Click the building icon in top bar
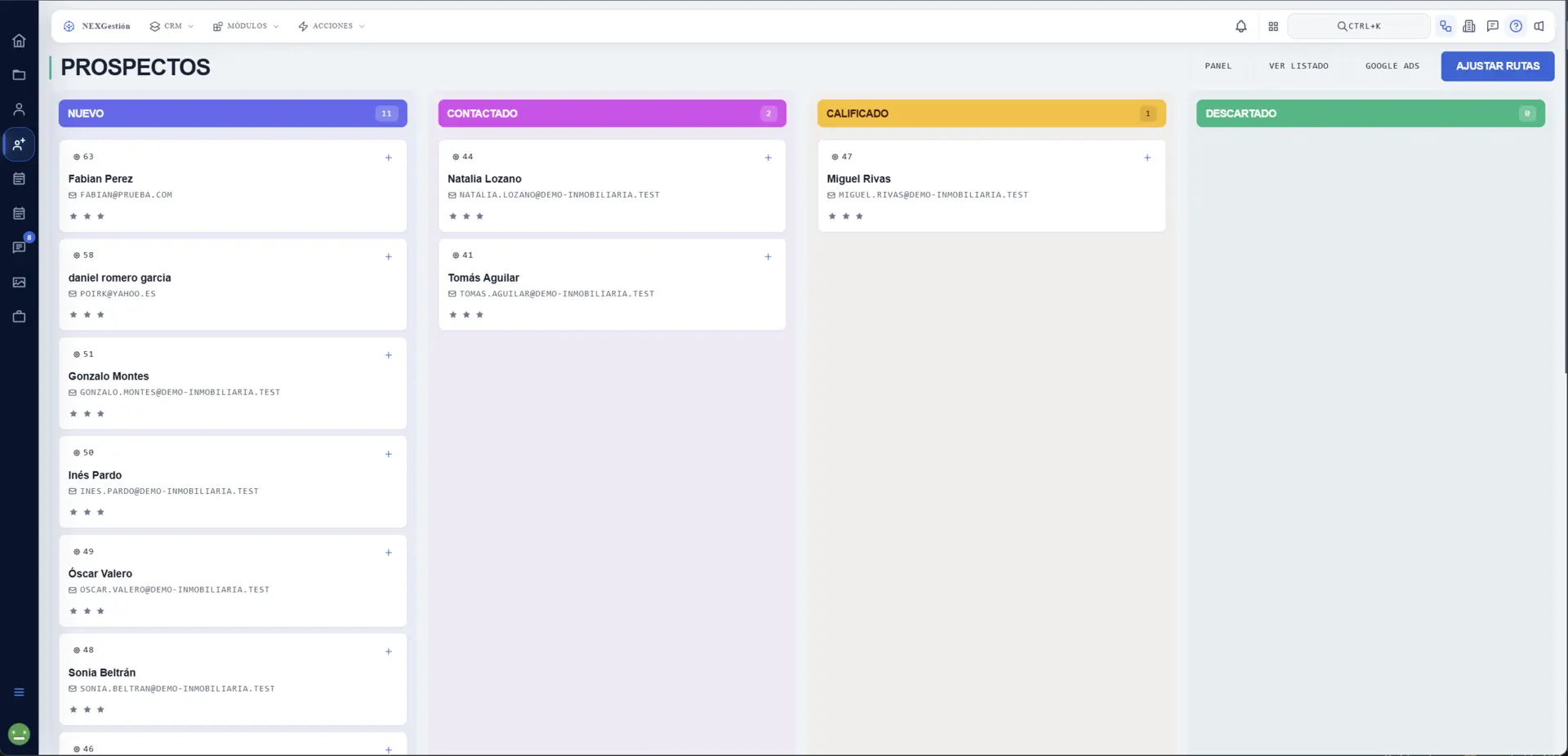Image resolution: width=1568 pixels, height=756 pixels. 1469,26
